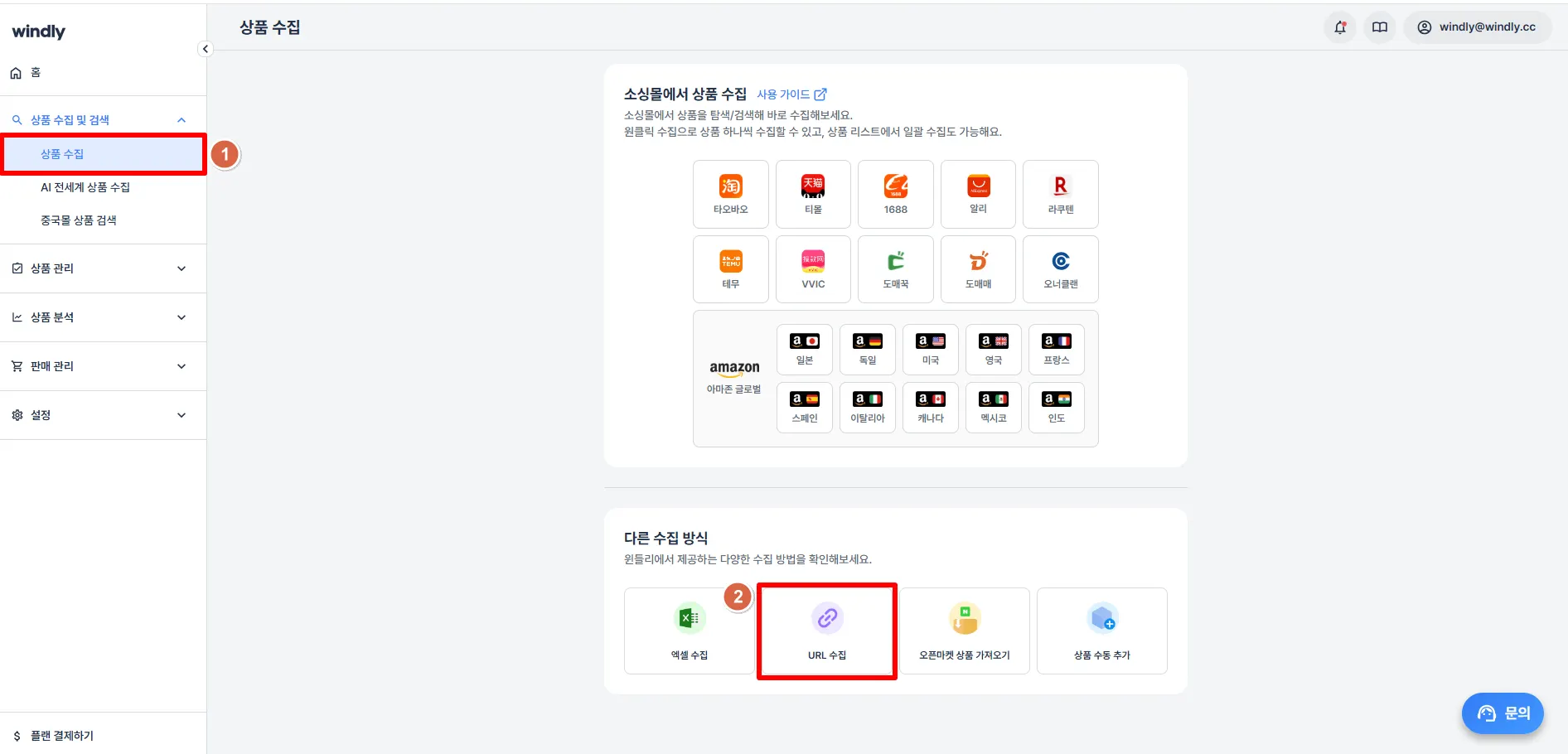The width and height of the screenshot is (1568, 754).
Task: Choose the AliExpress (알리) tile
Action: [x=978, y=194]
